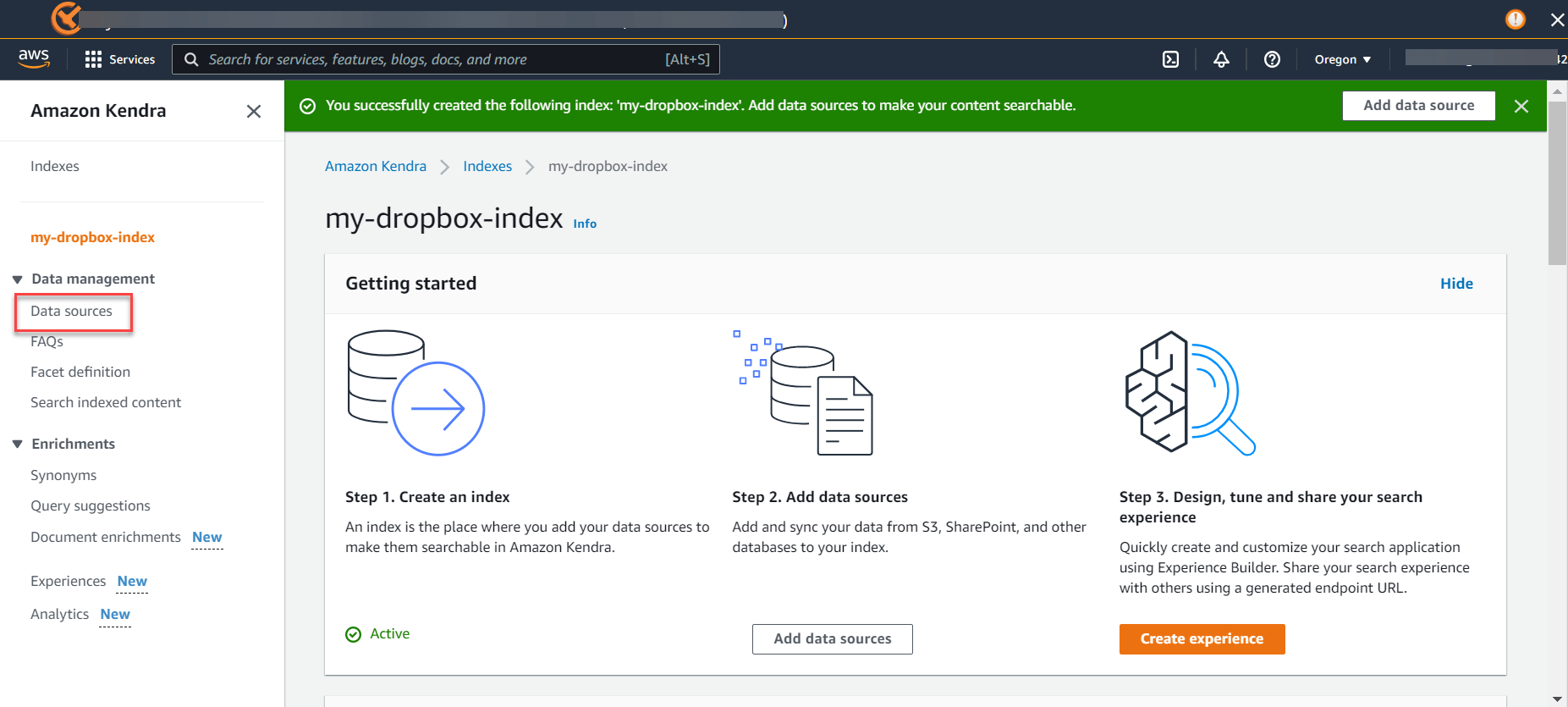Open the CloudShell terminal icon
The height and width of the screenshot is (707, 1568).
click(x=1170, y=59)
